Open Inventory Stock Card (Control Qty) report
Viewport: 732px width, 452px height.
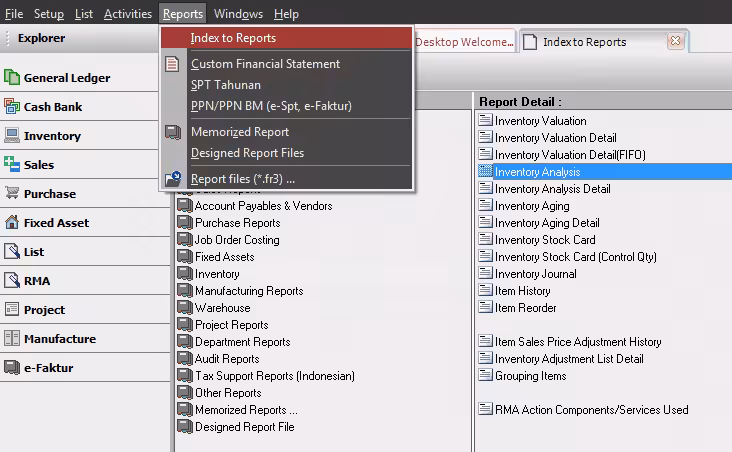pyautogui.click(x=576, y=257)
